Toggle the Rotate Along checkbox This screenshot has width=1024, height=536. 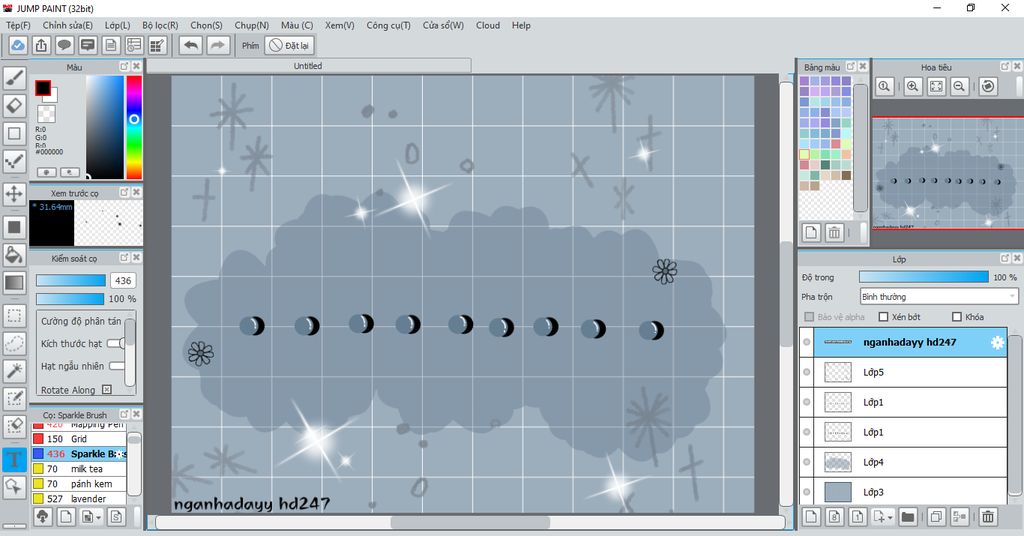click(x=107, y=390)
